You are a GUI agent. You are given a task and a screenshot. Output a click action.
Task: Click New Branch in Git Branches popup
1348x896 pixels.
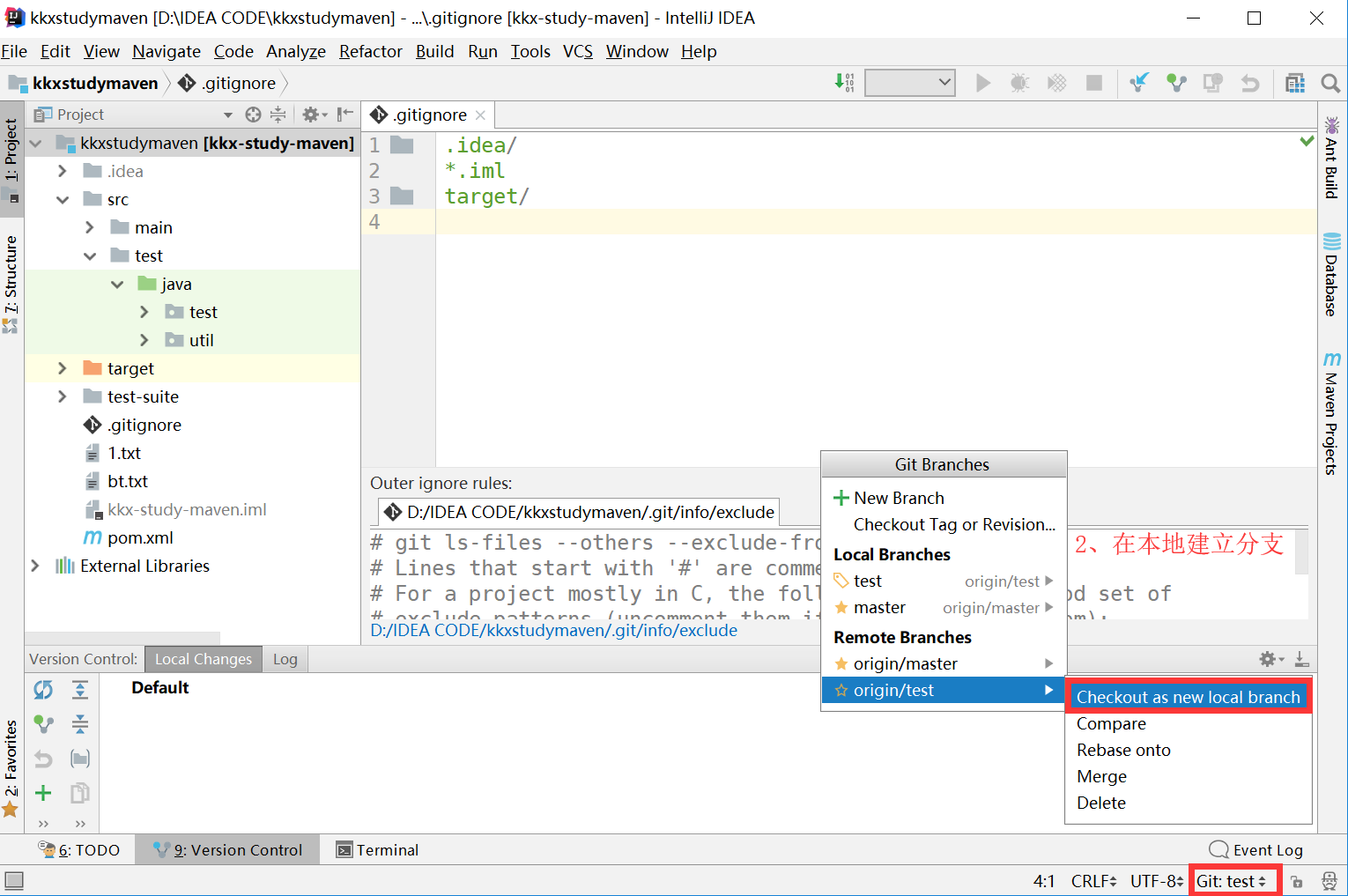944,498
